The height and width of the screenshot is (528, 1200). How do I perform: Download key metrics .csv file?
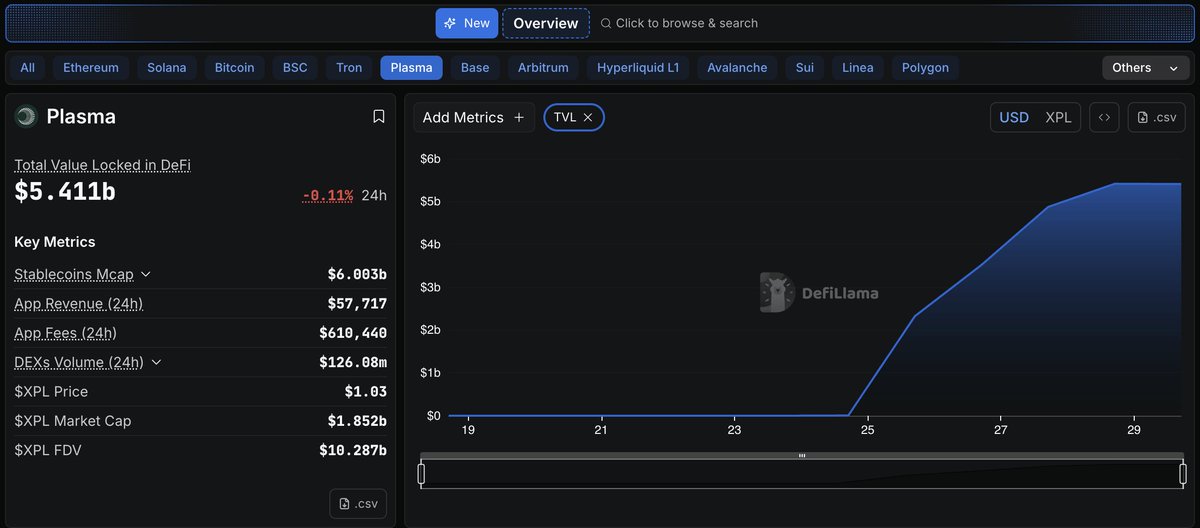click(x=358, y=503)
